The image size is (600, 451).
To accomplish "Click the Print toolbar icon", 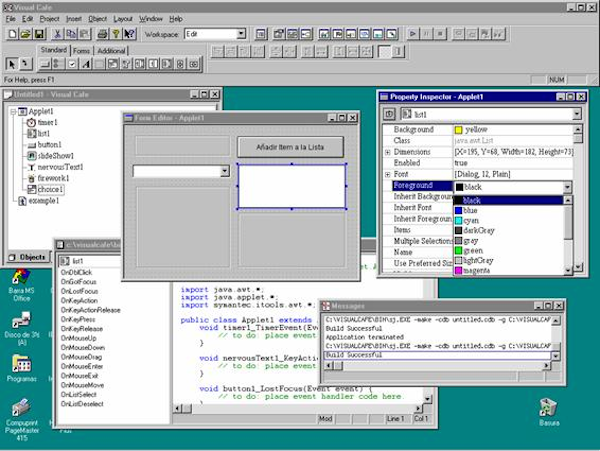I will pos(102,34).
